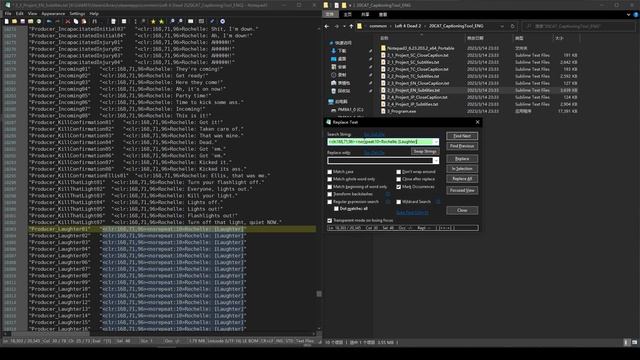Expand the Explorer ribbon with the chevron
The height and width of the screenshot is (360, 640).
point(629,14)
